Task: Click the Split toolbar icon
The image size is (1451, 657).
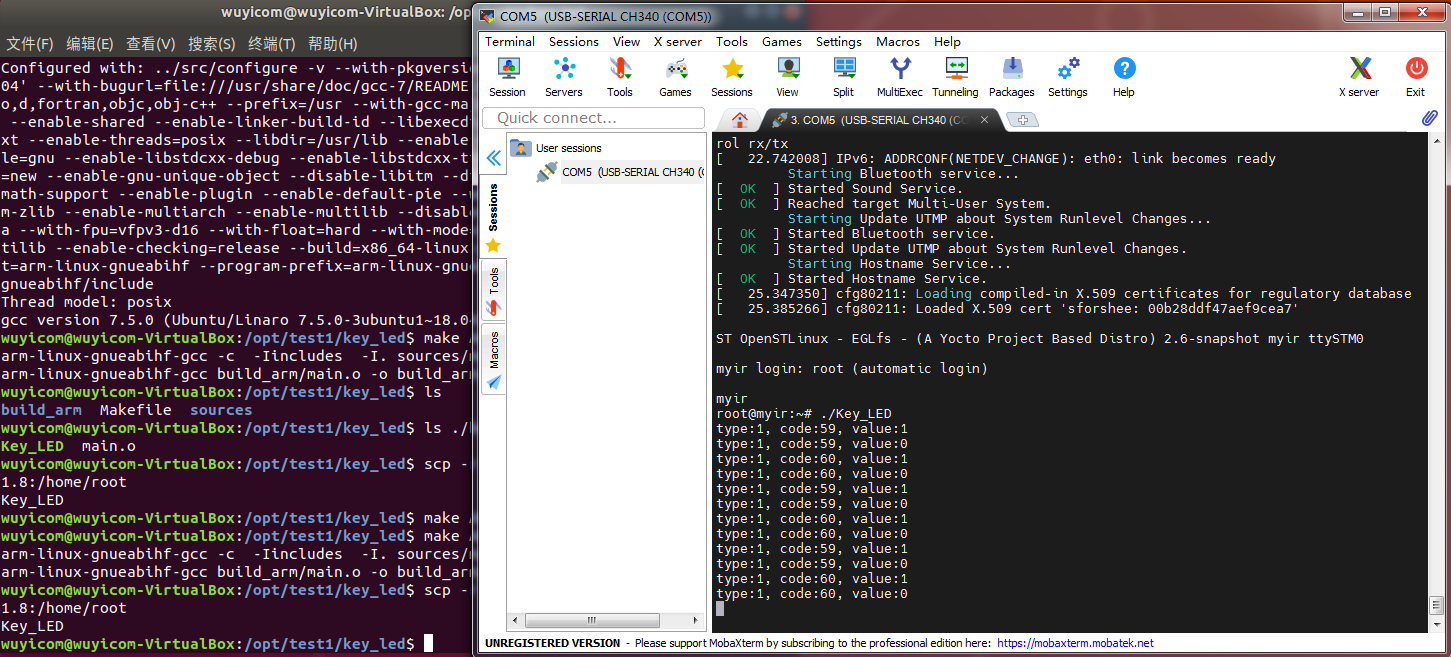Action: point(843,76)
